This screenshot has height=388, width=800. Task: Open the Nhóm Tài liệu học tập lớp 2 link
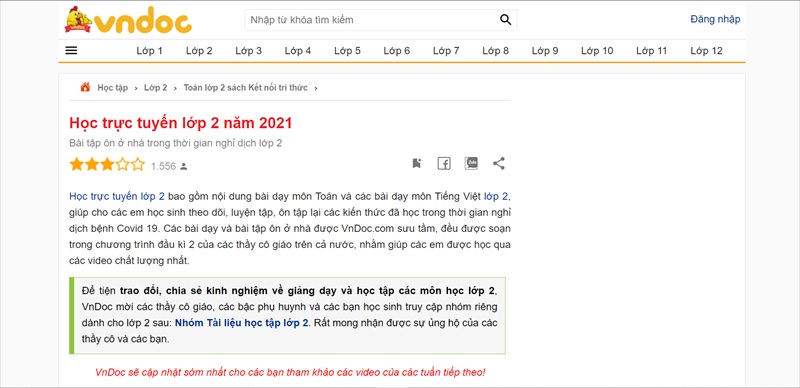click(241, 323)
